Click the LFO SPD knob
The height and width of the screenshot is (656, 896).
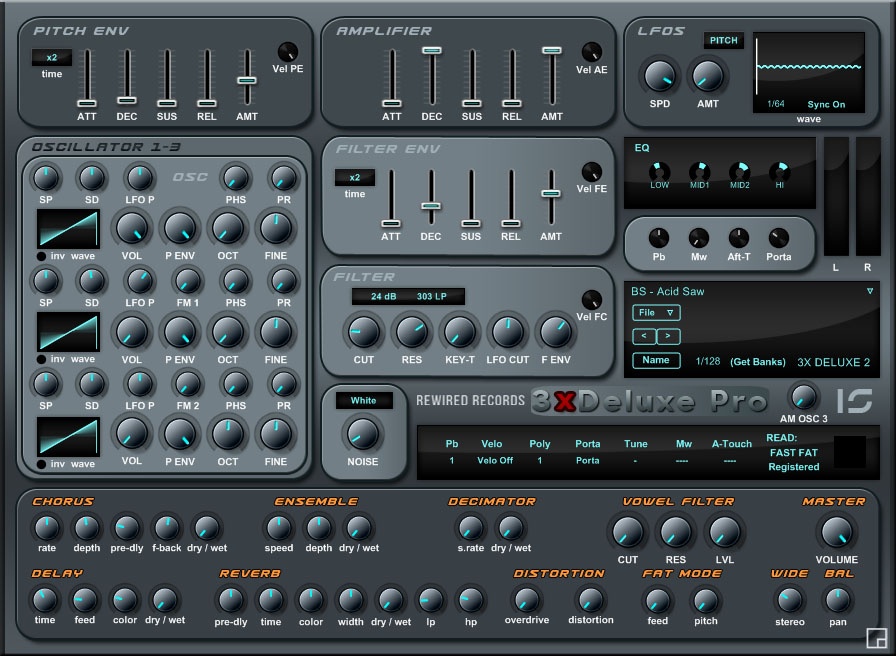click(x=660, y=77)
